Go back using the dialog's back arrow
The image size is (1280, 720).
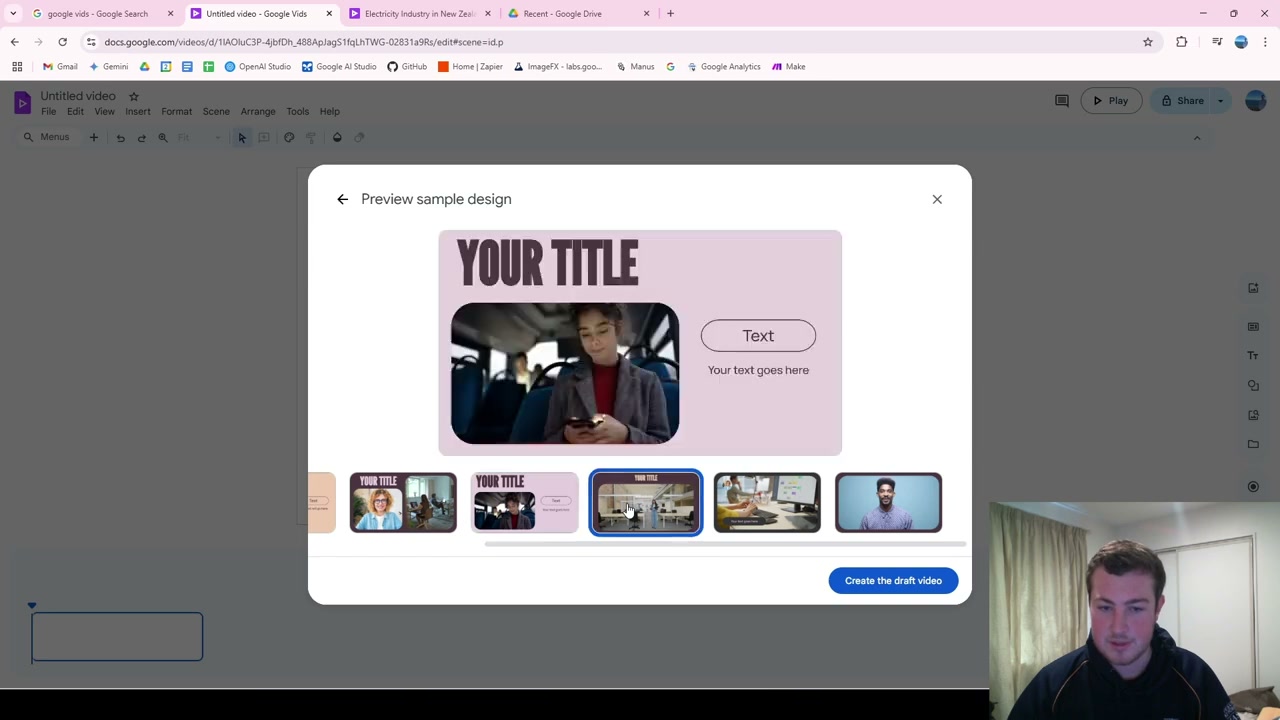(x=342, y=199)
